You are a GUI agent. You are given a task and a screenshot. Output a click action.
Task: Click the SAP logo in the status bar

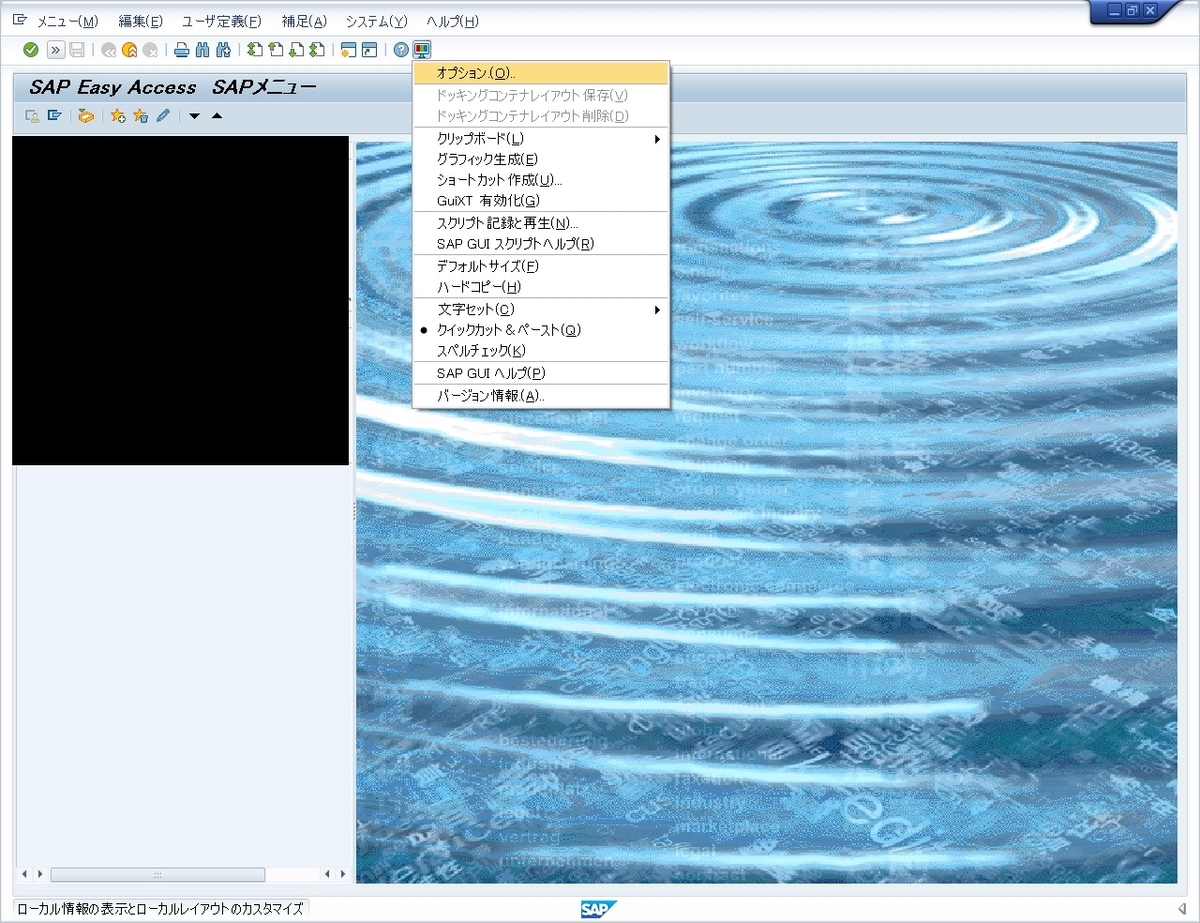pos(598,908)
